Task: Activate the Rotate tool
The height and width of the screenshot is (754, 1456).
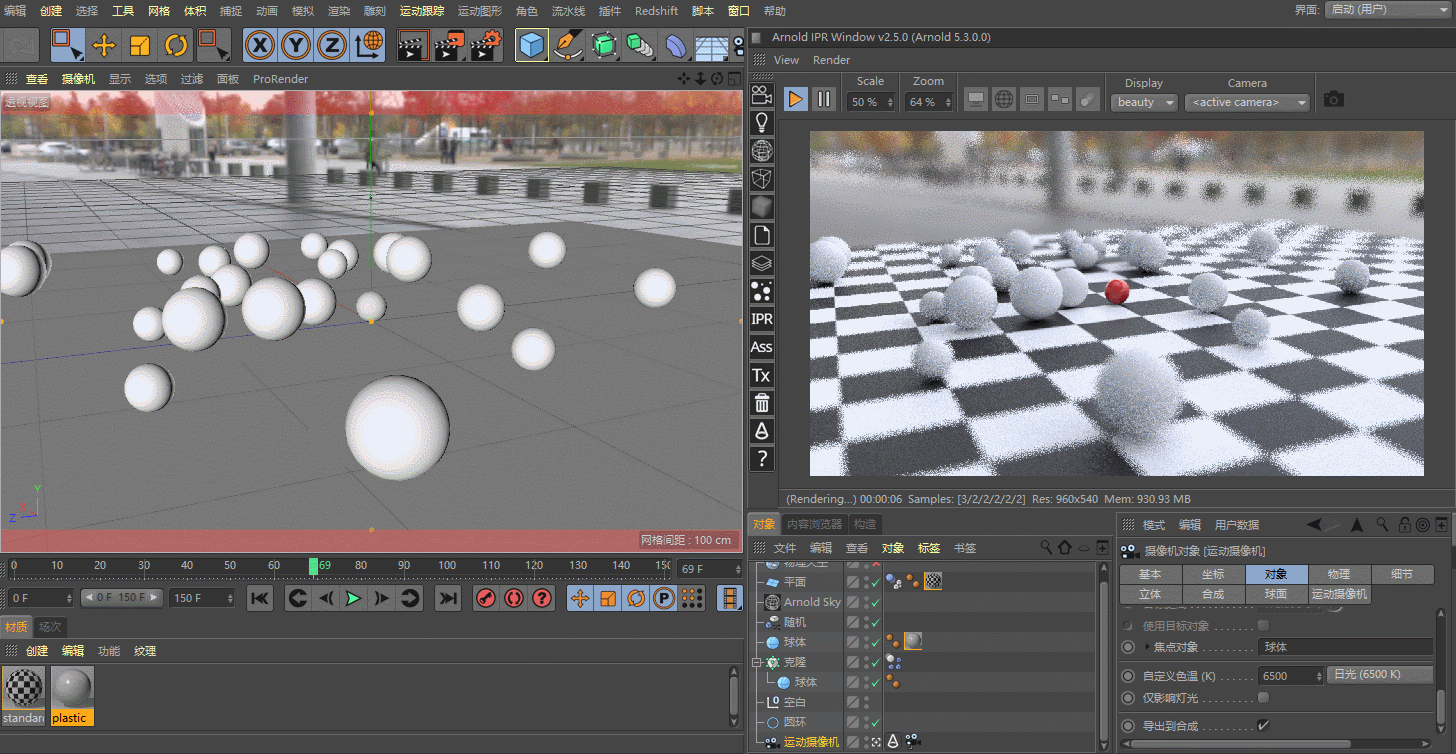Action: pyautogui.click(x=176, y=45)
